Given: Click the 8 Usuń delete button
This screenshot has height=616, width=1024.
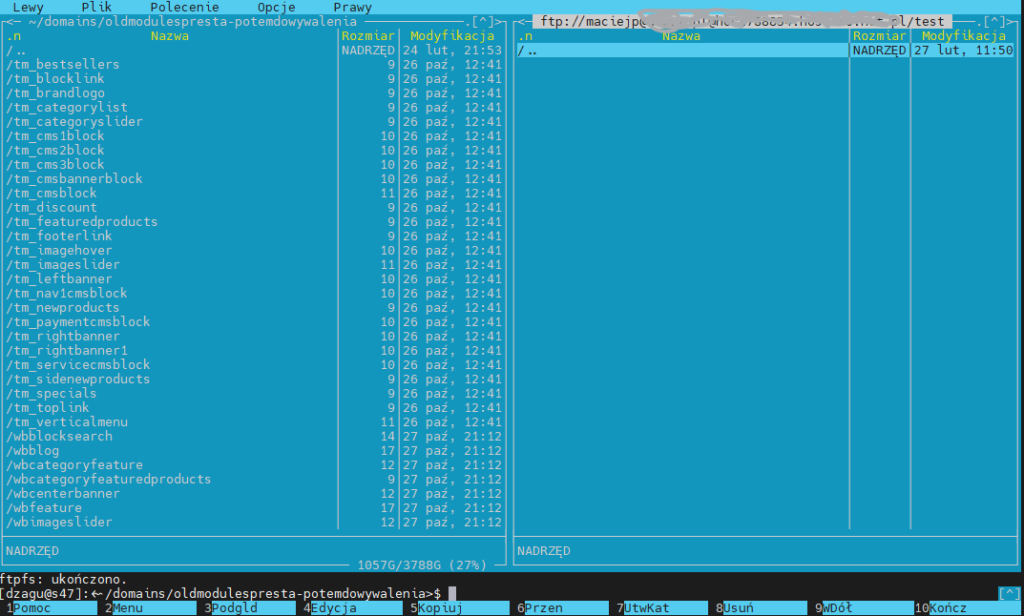Looking at the screenshot, I should [761, 608].
